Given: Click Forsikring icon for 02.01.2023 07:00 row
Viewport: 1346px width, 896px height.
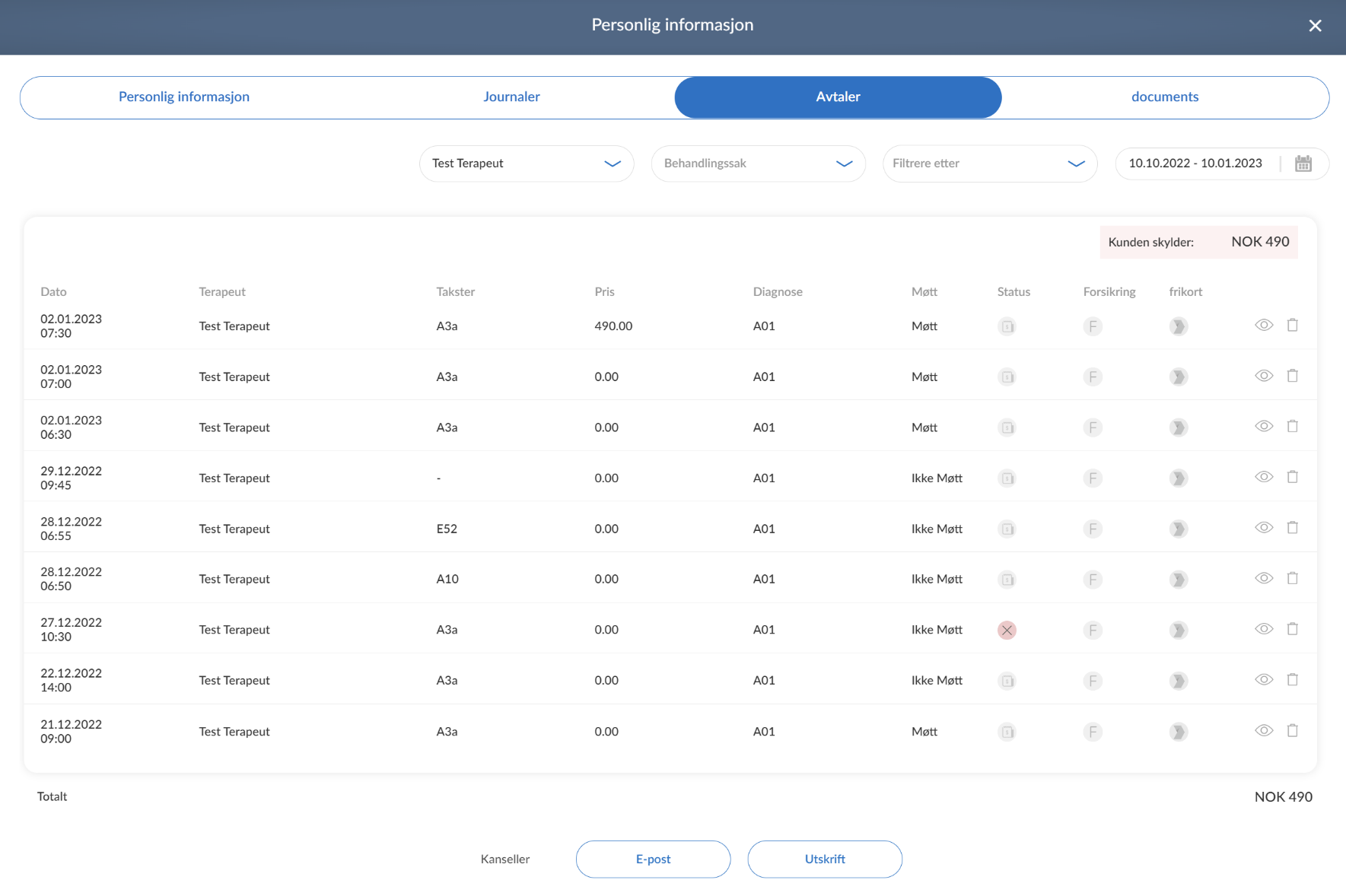Looking at the screenshot, I should 1093,377.
